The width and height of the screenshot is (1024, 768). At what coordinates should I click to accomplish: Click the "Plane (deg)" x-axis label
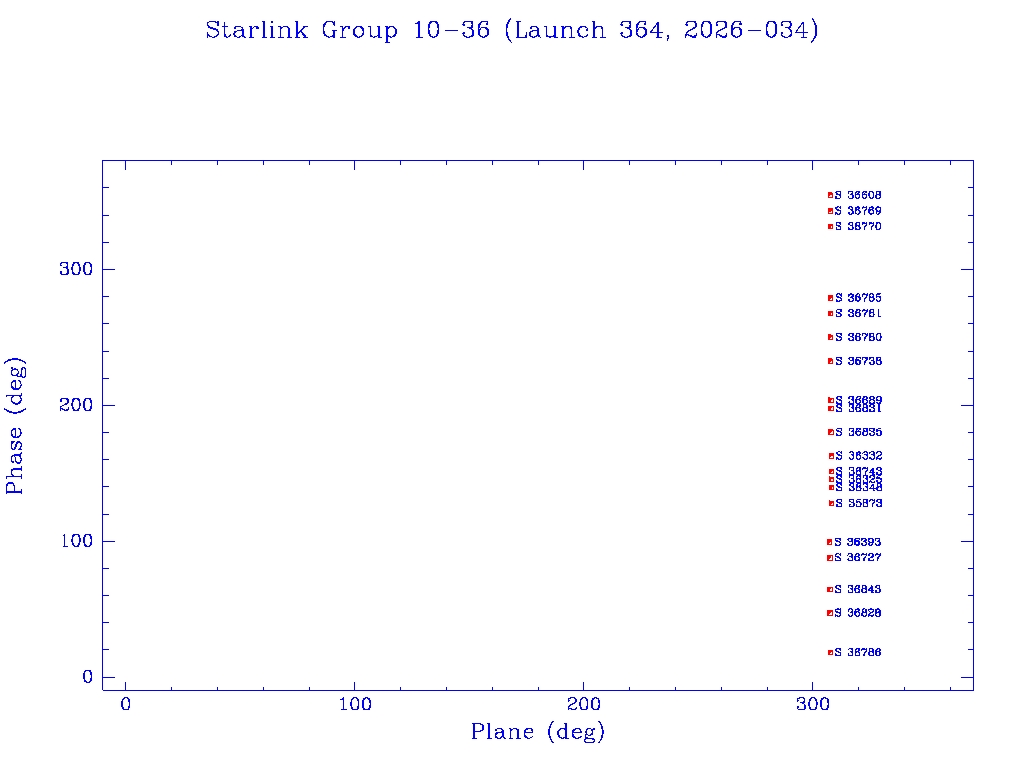coord(538,733)
